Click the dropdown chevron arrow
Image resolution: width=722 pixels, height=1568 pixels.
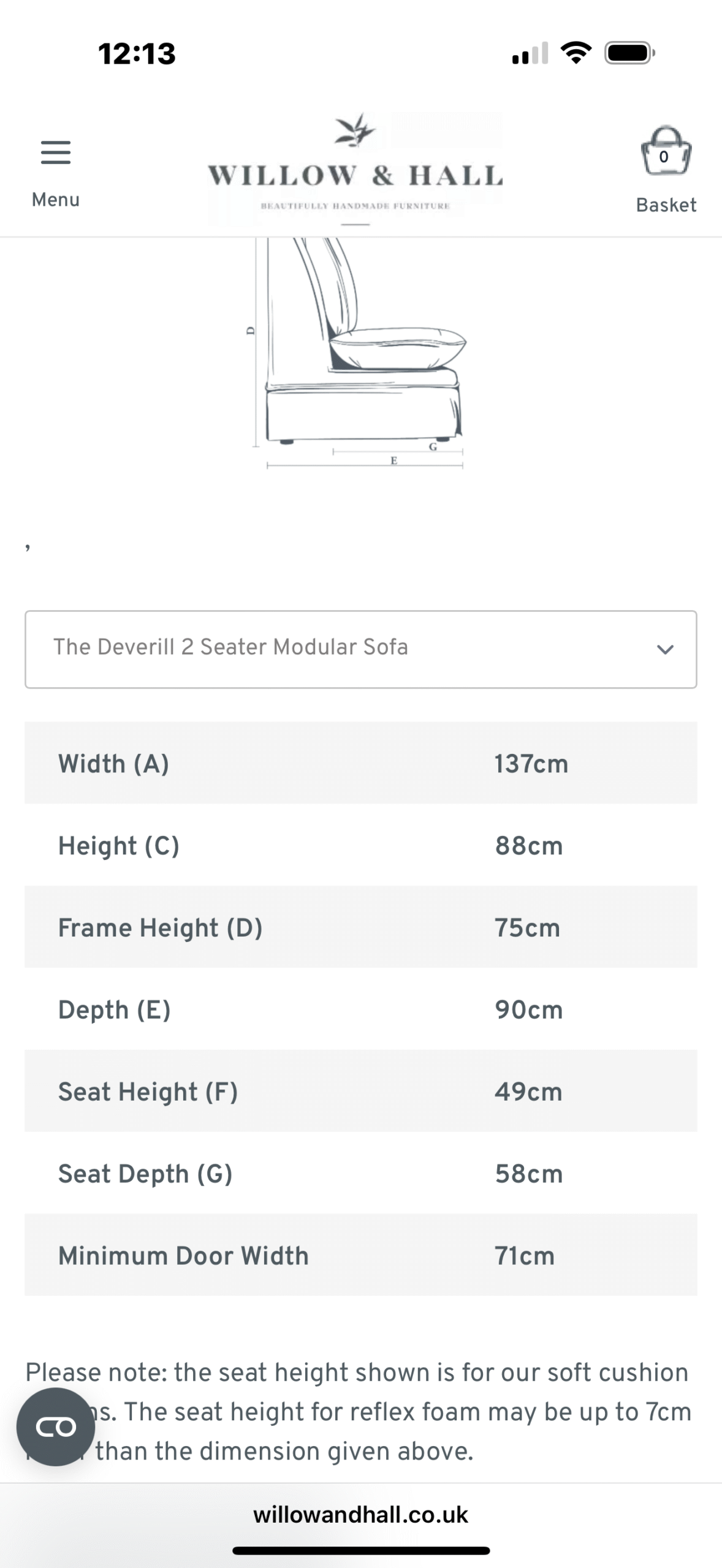click(x=665, y=649)
